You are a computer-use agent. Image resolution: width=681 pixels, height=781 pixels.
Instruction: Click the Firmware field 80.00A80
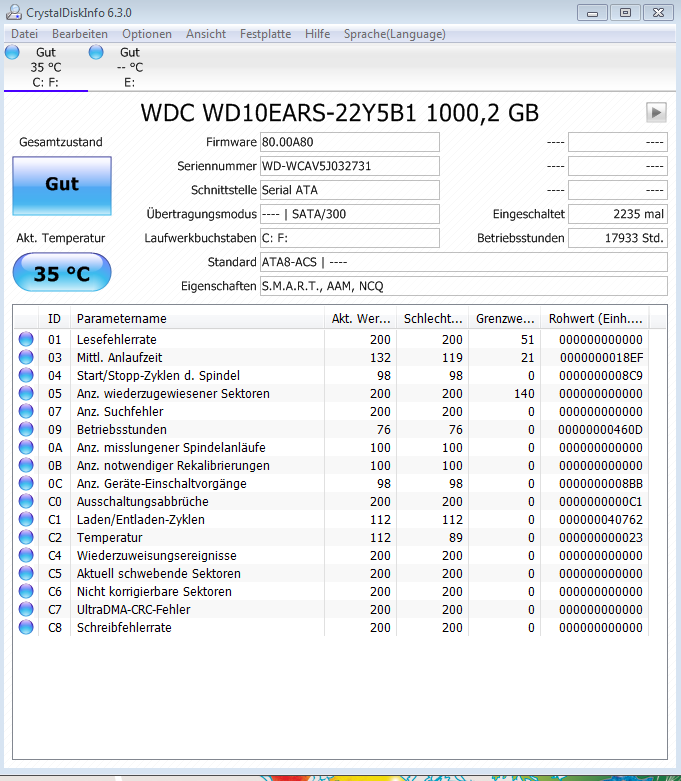350,142
